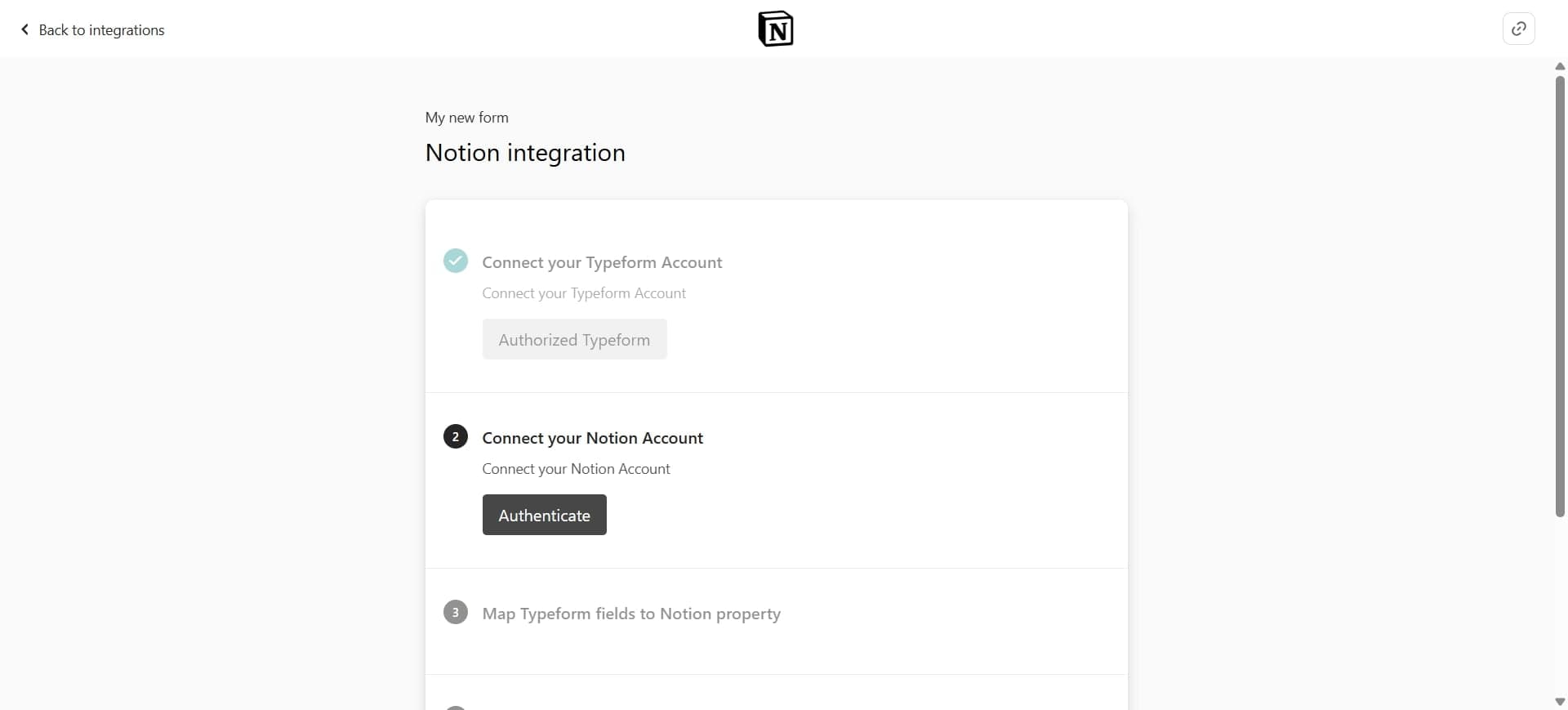Click the vertical scrollbar thumb
The image size is (1568, 710).
click(x=1560, y=297)
